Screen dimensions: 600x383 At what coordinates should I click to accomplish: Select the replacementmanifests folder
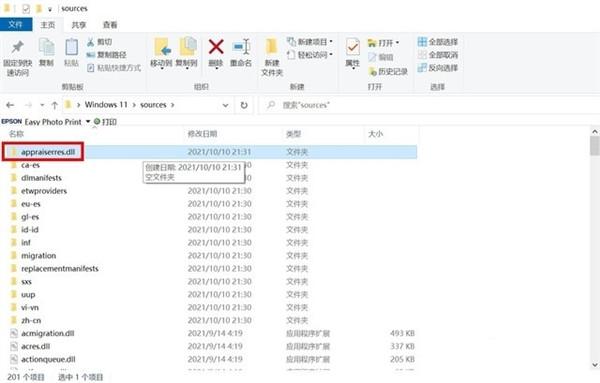coord(60,269)
